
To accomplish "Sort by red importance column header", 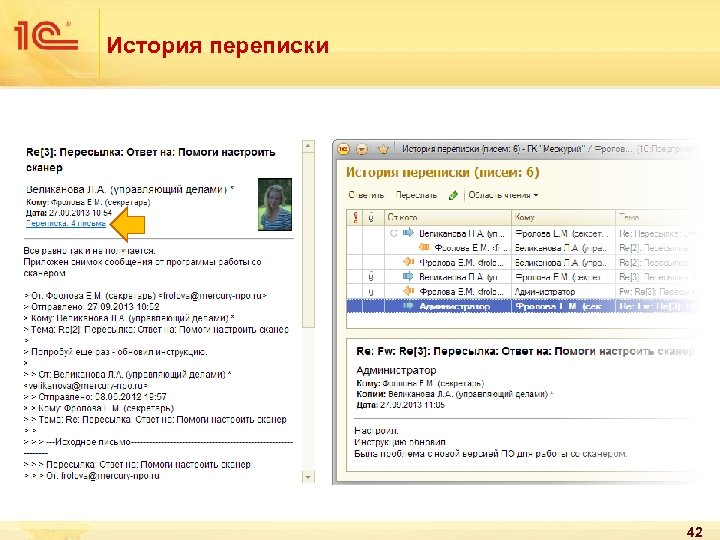I will pyautogui.click(x=355, y=217).
